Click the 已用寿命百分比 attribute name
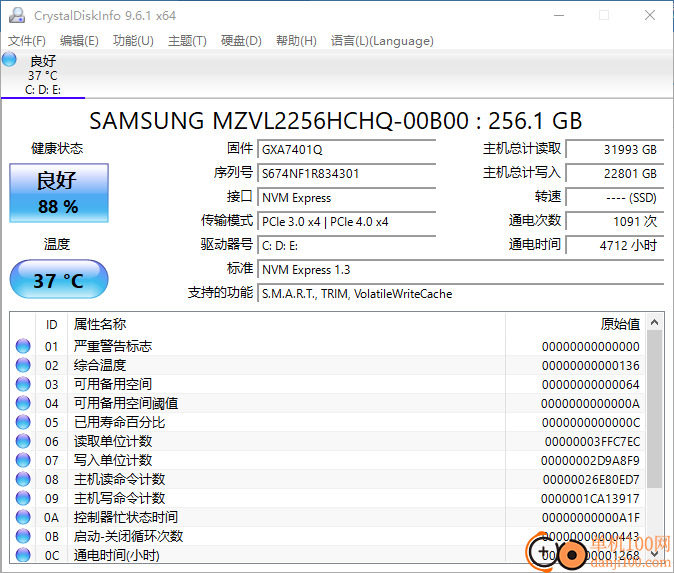Viewport: 674px width, 573px height. pos(119,422)
